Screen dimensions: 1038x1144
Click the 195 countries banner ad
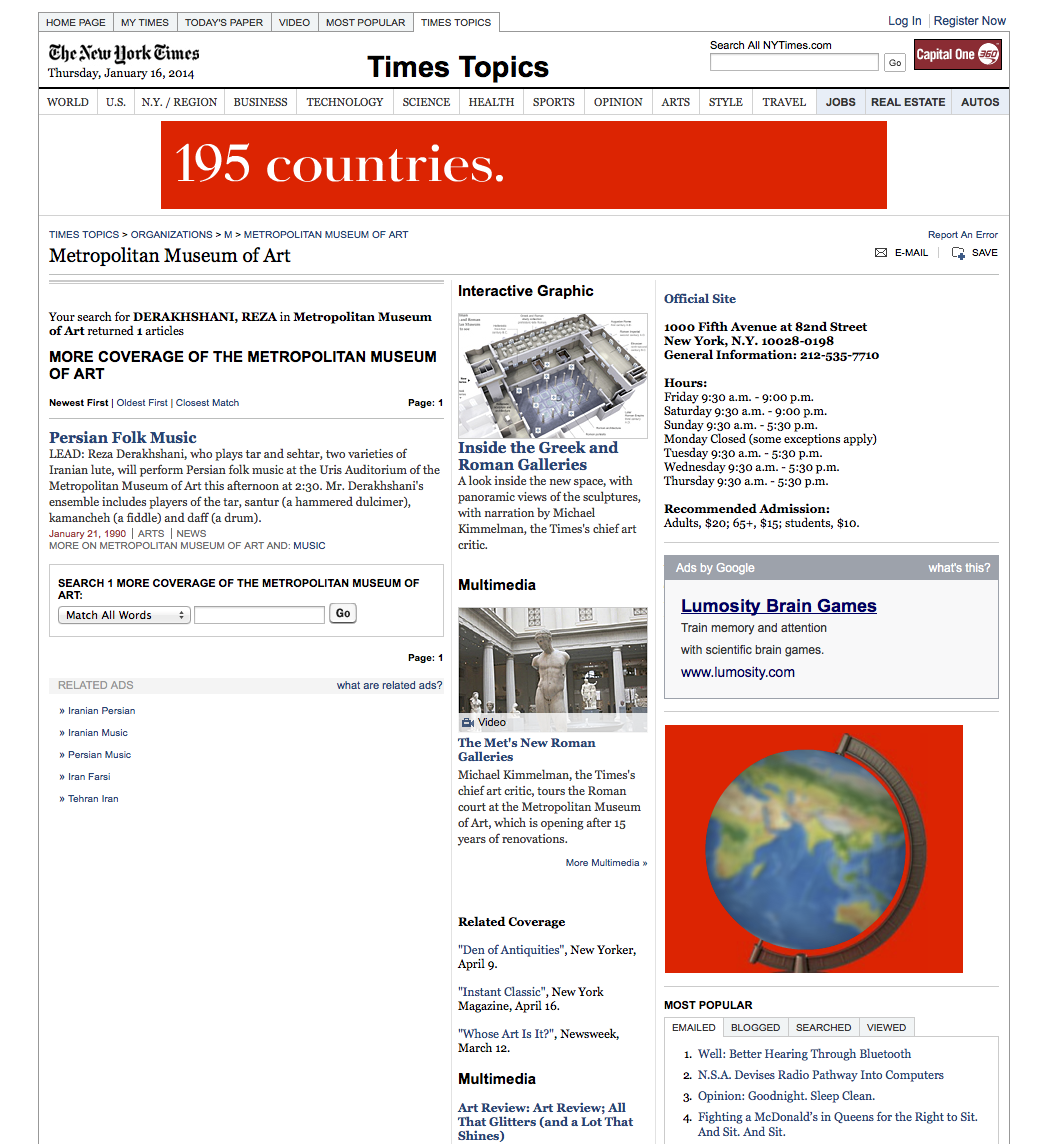(x=524, y=165)
